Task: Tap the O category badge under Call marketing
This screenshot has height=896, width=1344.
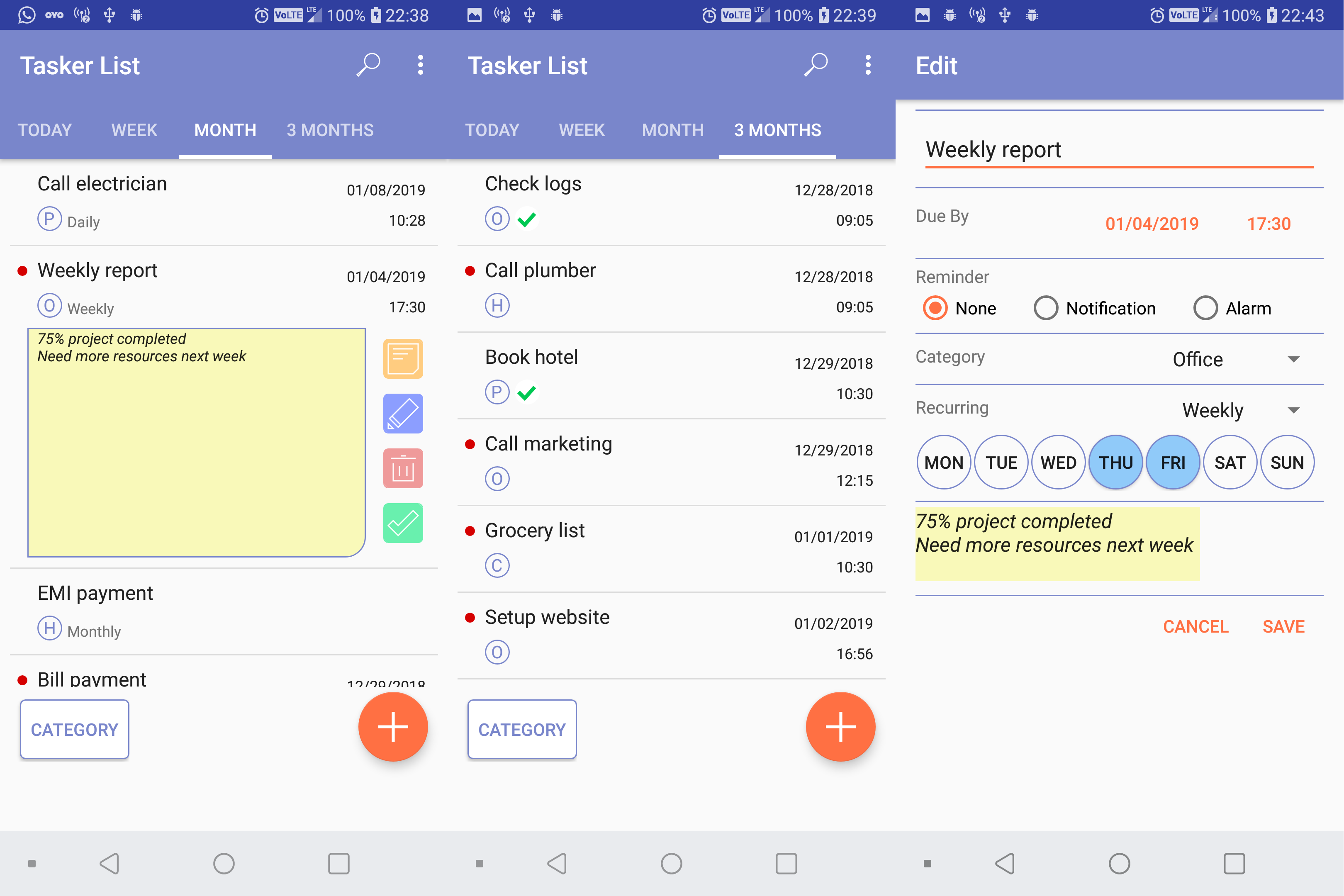Action: coord(497,479)
